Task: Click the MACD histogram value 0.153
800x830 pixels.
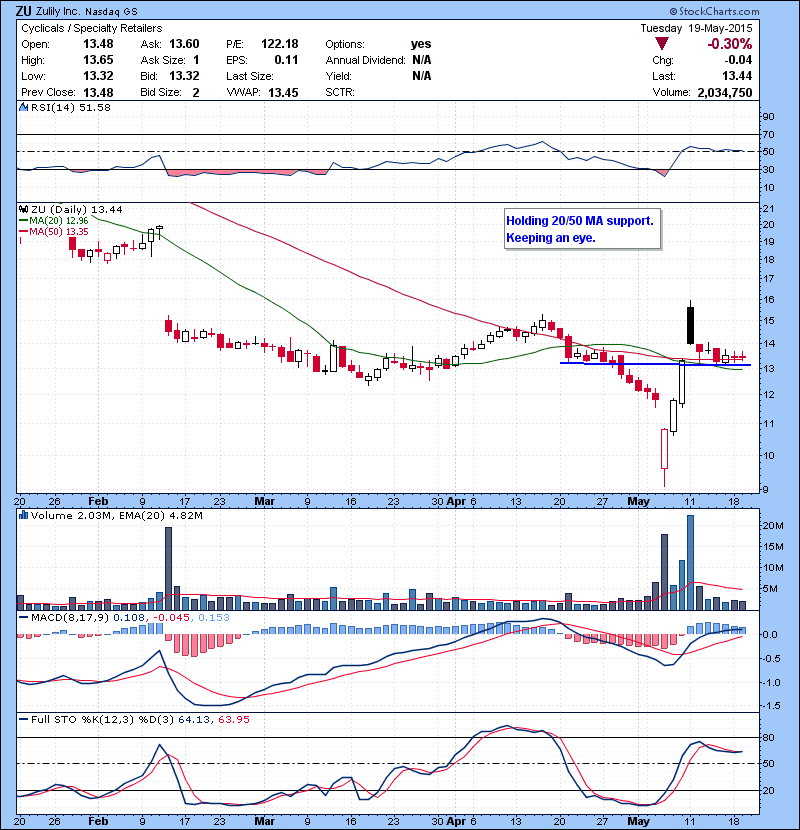Action: [214, 617]
